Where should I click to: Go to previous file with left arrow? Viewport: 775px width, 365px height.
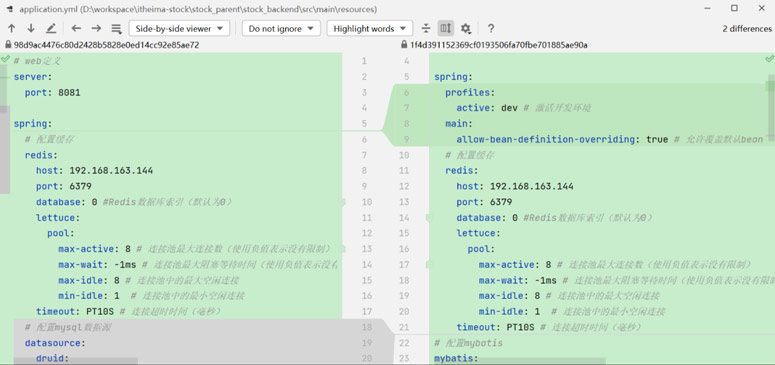[x=76, y=28]
